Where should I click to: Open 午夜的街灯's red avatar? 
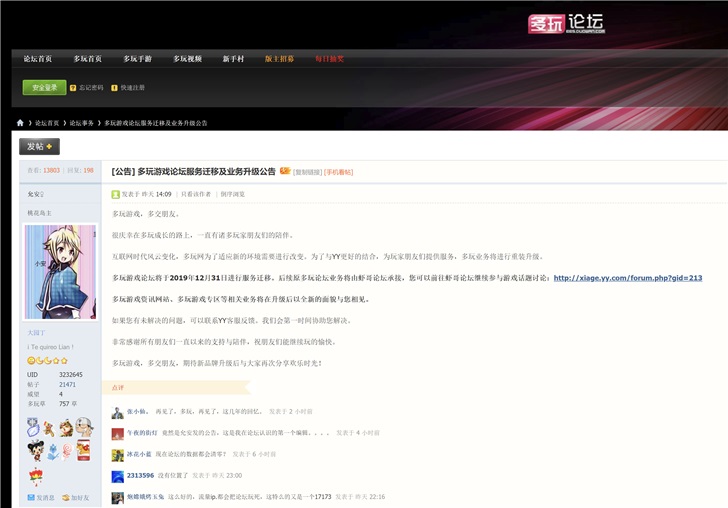coord(117,434)
